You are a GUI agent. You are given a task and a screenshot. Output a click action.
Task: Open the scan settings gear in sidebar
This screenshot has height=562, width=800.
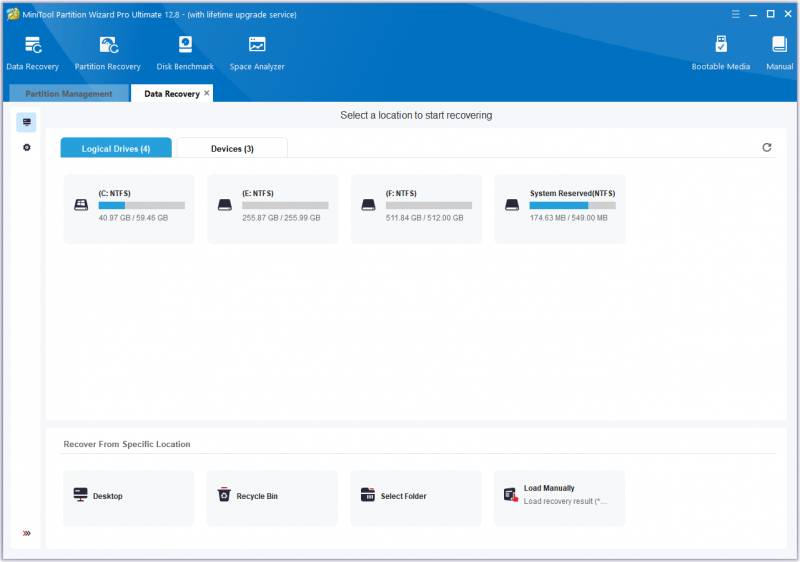pos(27,147)
